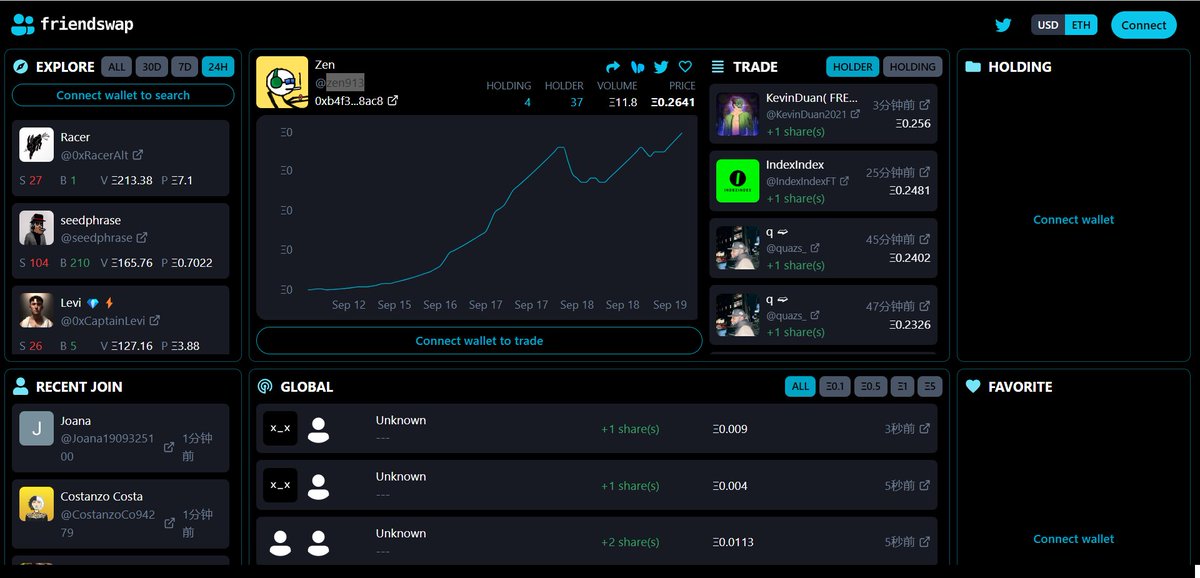Image resolution: width=1200 pixels, height=578 pixels.
Task: Open Zen's friend.tech profile icon
Action: click(x=637, y=67)
